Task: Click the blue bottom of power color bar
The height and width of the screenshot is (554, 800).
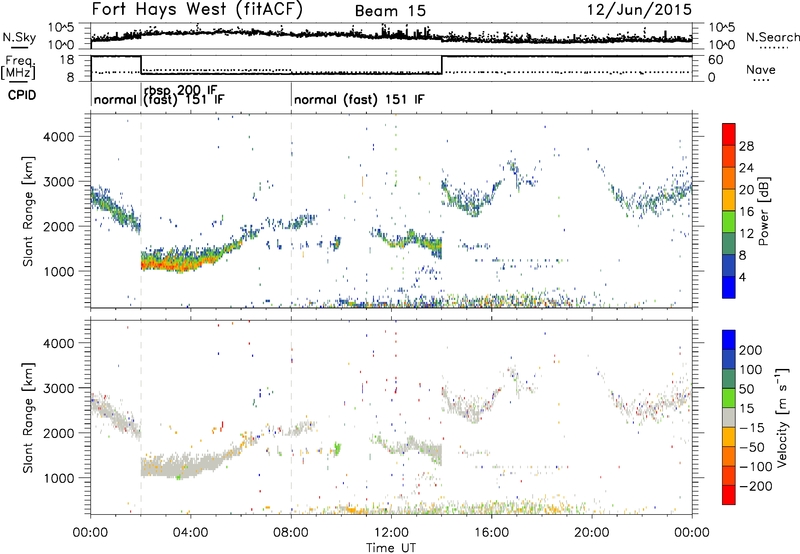Action: (x=729, y=287)
